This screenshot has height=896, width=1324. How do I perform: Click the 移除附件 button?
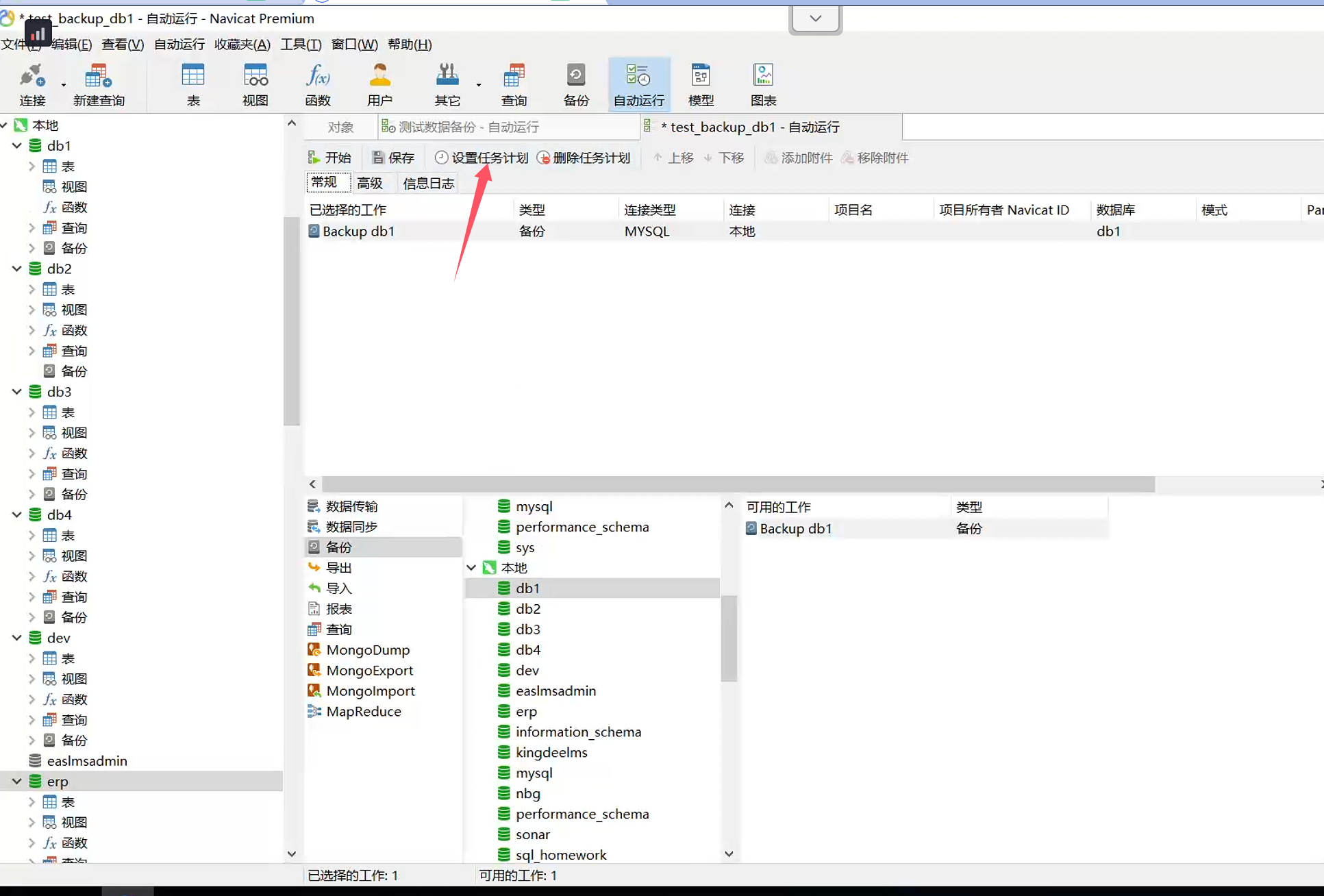point(875,158)
